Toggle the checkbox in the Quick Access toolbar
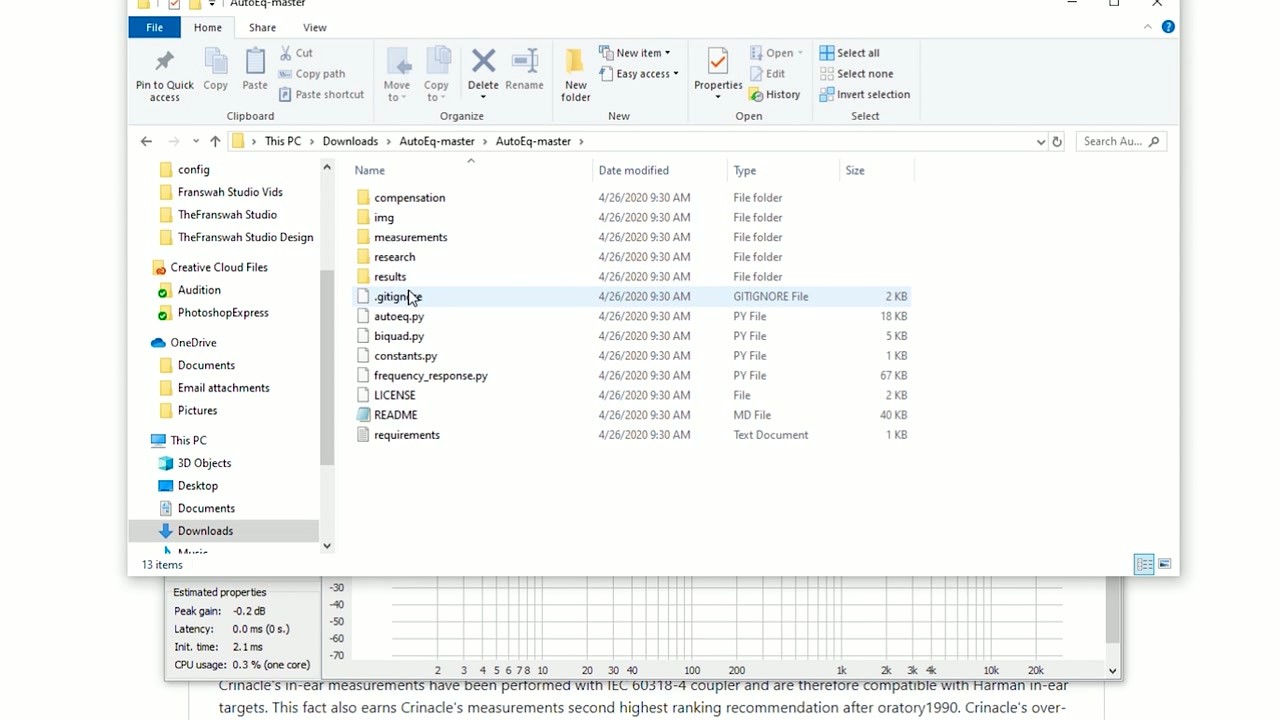Screen dimensions: 1280x720 [x=173, y=4]
